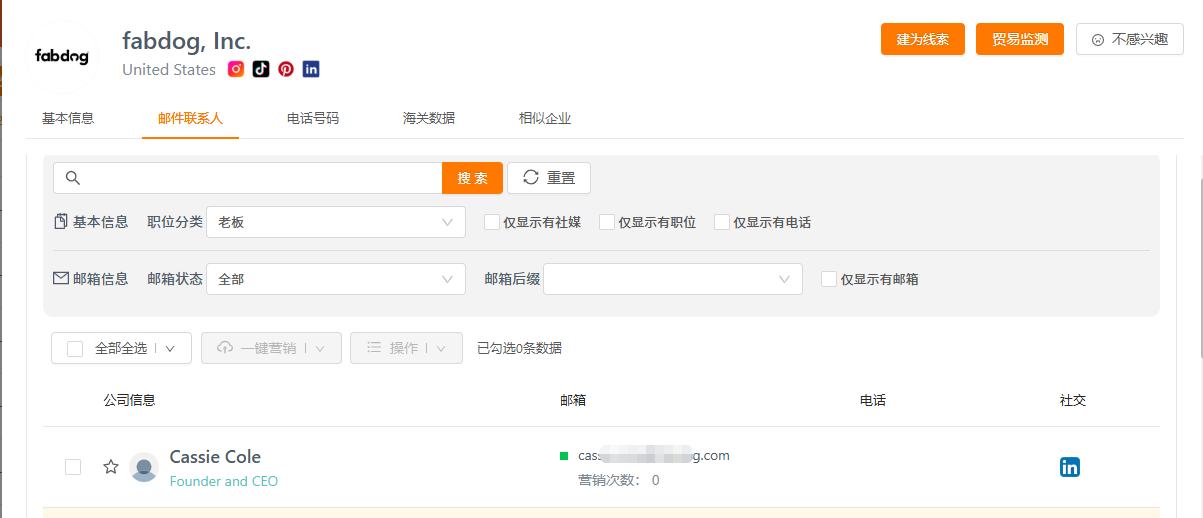This screenshot has height=518, width=1203.
Task: Open Cassie Cole's avatar
Action: 144,467
